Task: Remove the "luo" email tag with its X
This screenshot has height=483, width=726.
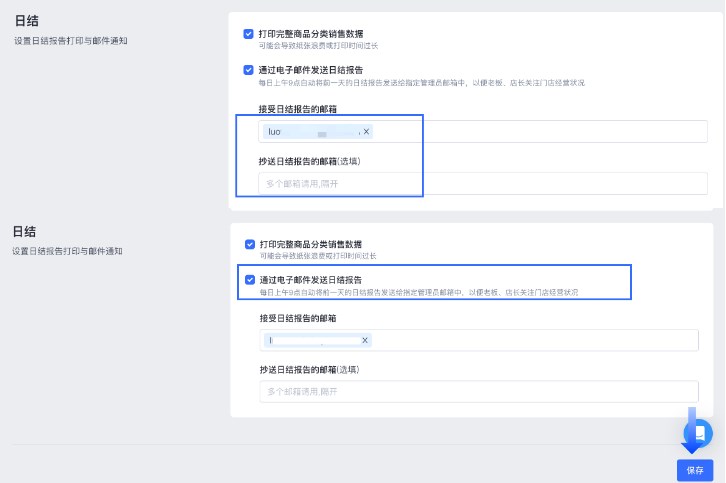Action: coord(366,132)
